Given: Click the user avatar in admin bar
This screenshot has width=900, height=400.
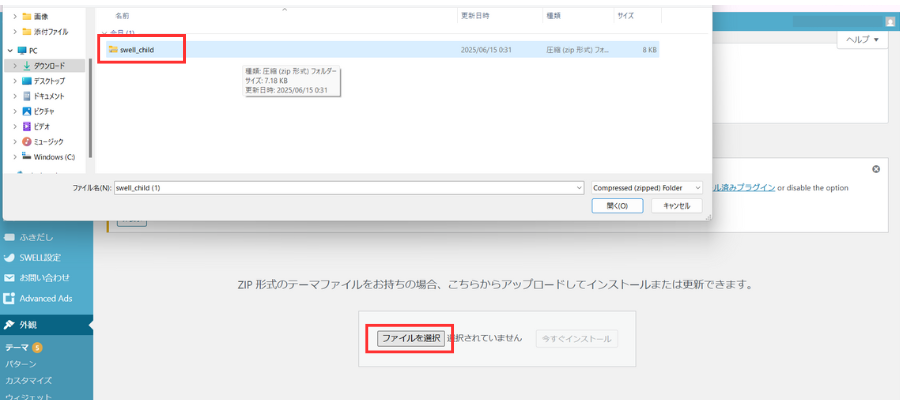Looking at the screenshot, I should (890, 21).
